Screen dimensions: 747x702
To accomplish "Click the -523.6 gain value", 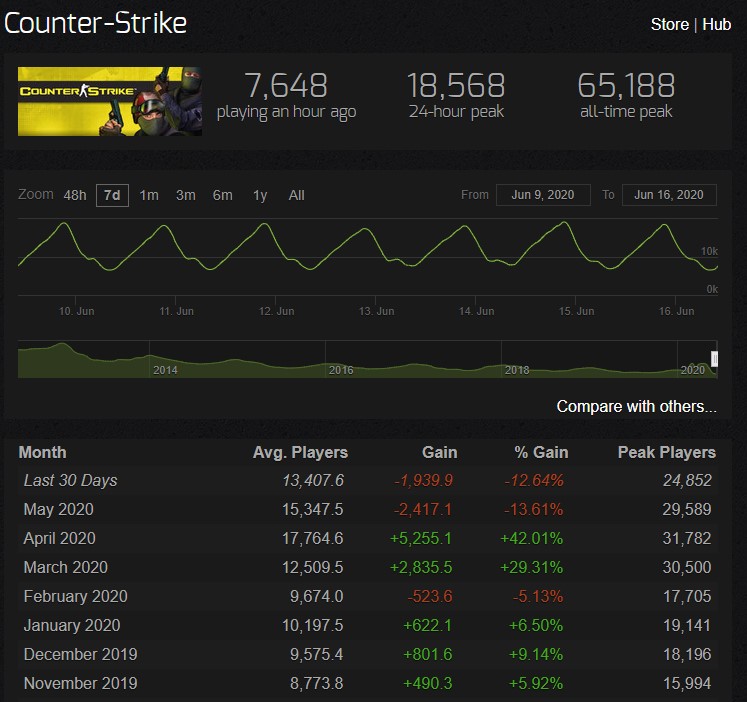I will point(430,596).
